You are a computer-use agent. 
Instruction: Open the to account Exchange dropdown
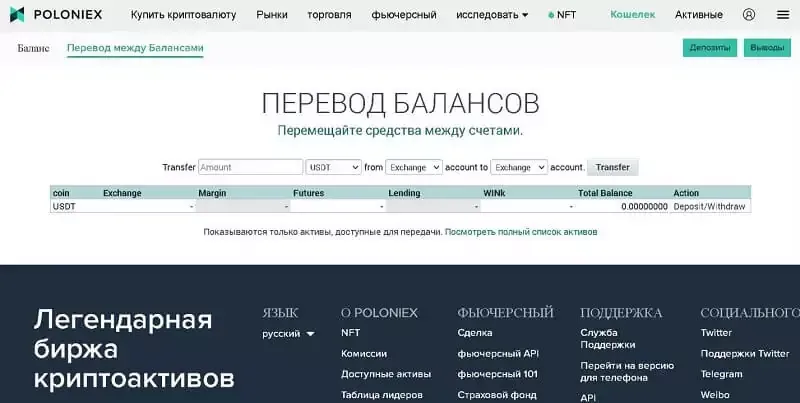click(519, 167)
